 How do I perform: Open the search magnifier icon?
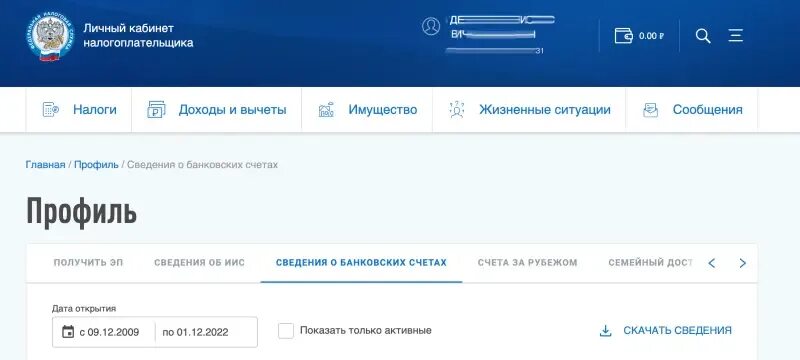click(703, 36)
